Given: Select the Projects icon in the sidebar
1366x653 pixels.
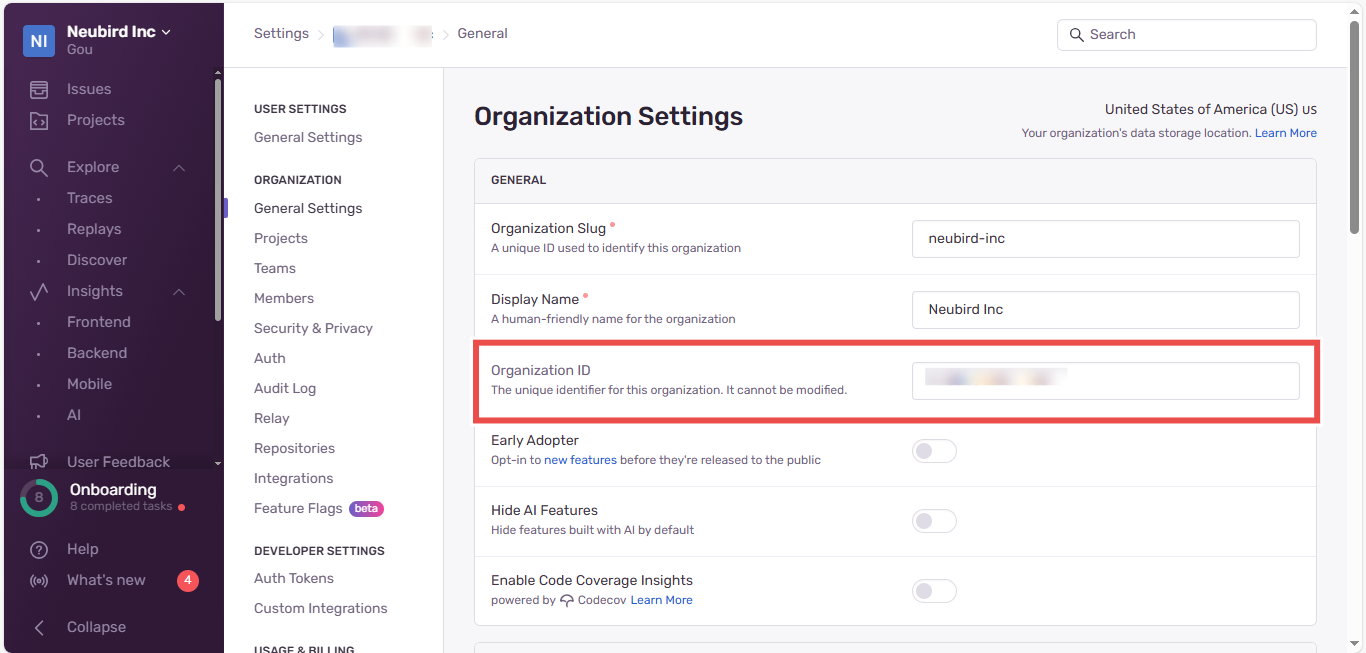Looking at the screenshot, I should tap(40, 119).
